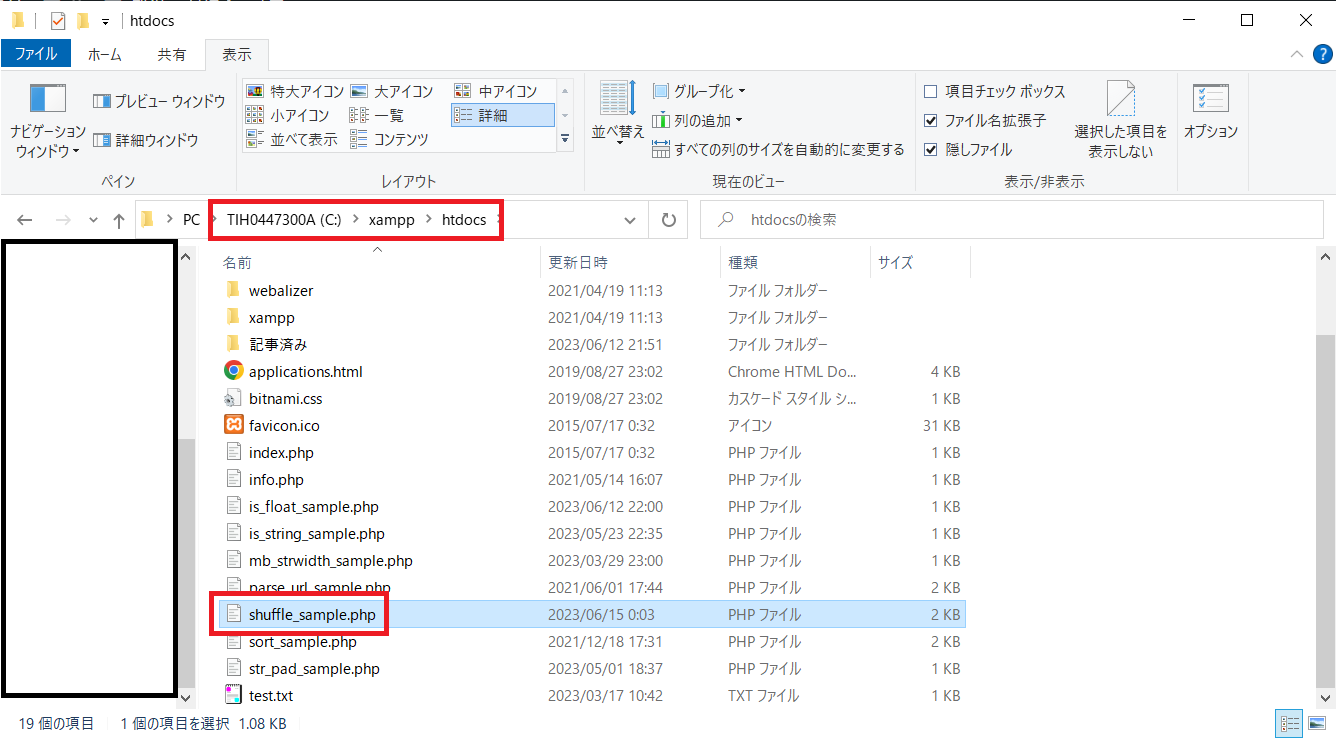Enable the item check boxes (項目チェックボックス) option
Viewport: 1336px width, 739px height.
[931, 92]
